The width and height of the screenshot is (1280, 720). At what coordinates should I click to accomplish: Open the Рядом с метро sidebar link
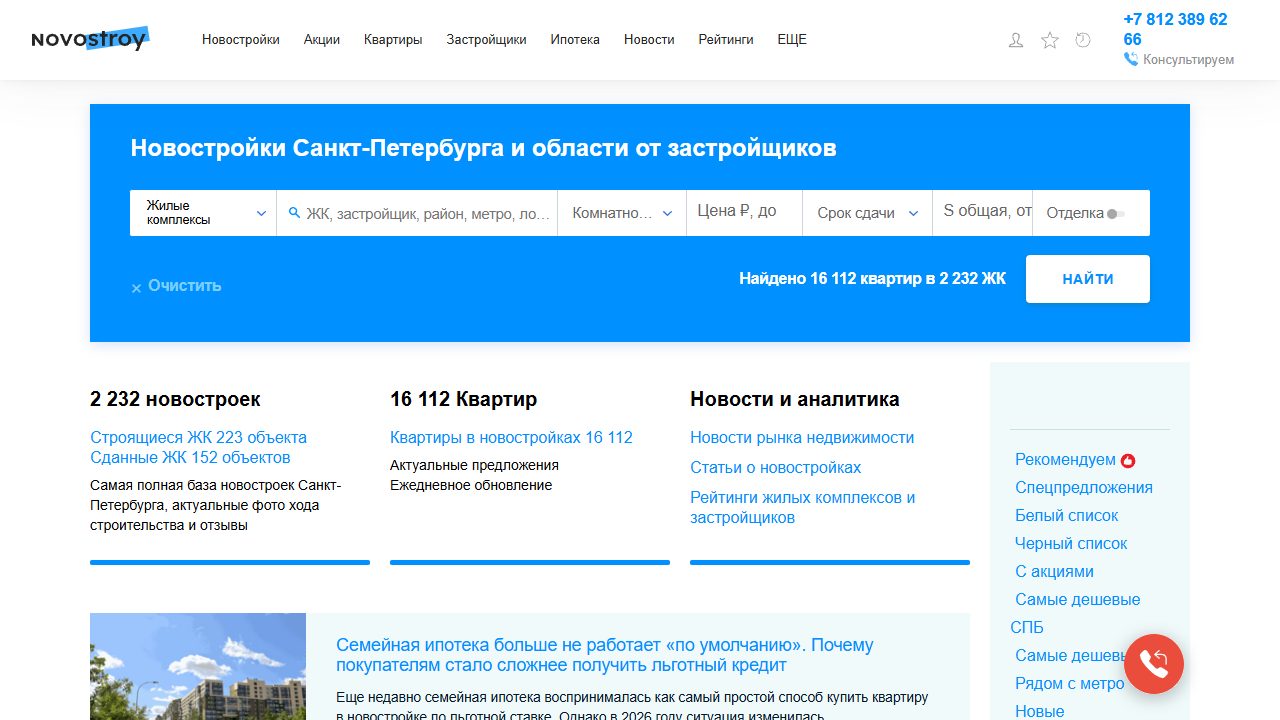pos(1070,684)
